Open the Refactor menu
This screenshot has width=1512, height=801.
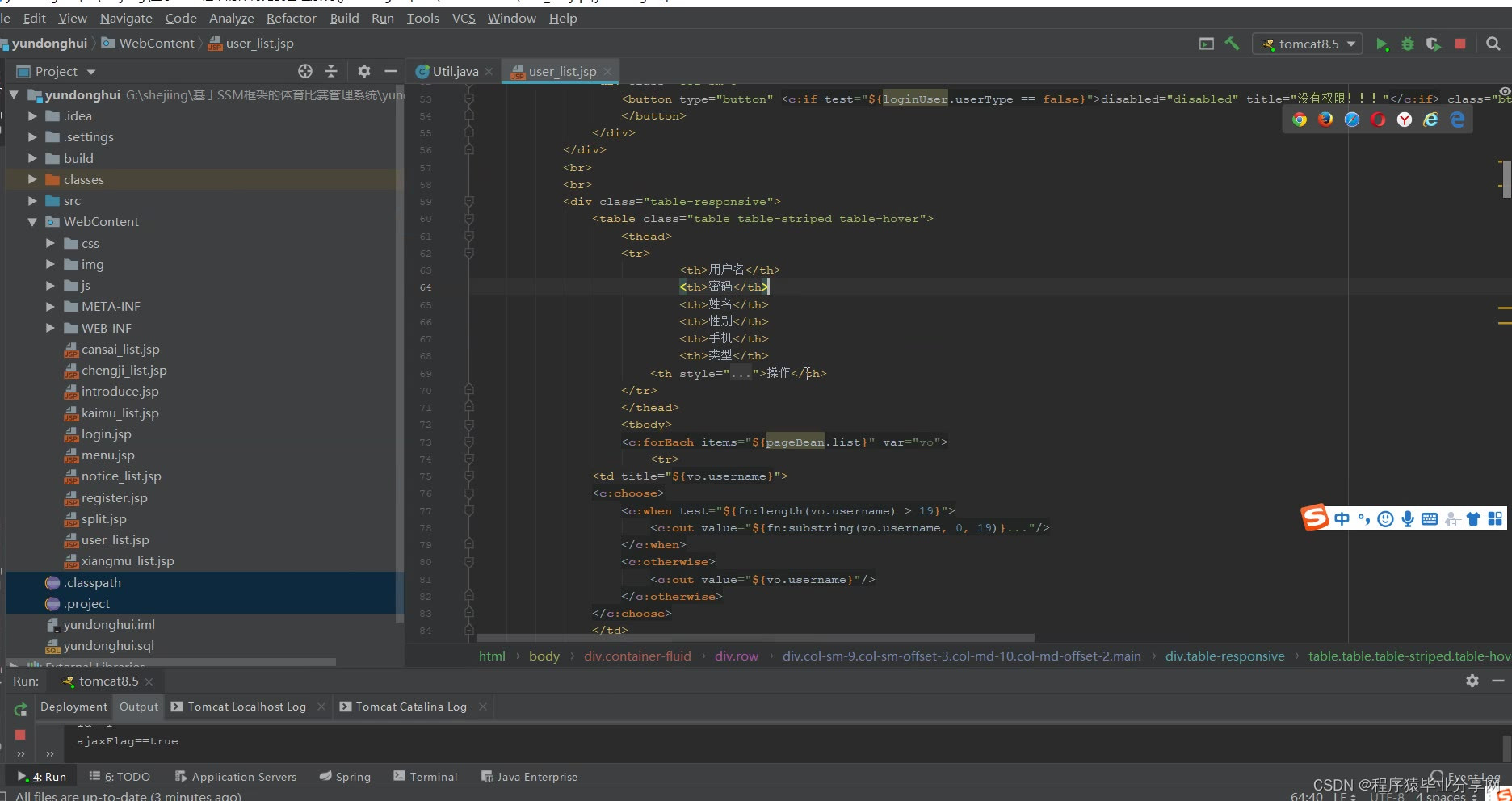click(x=291, y=18)
